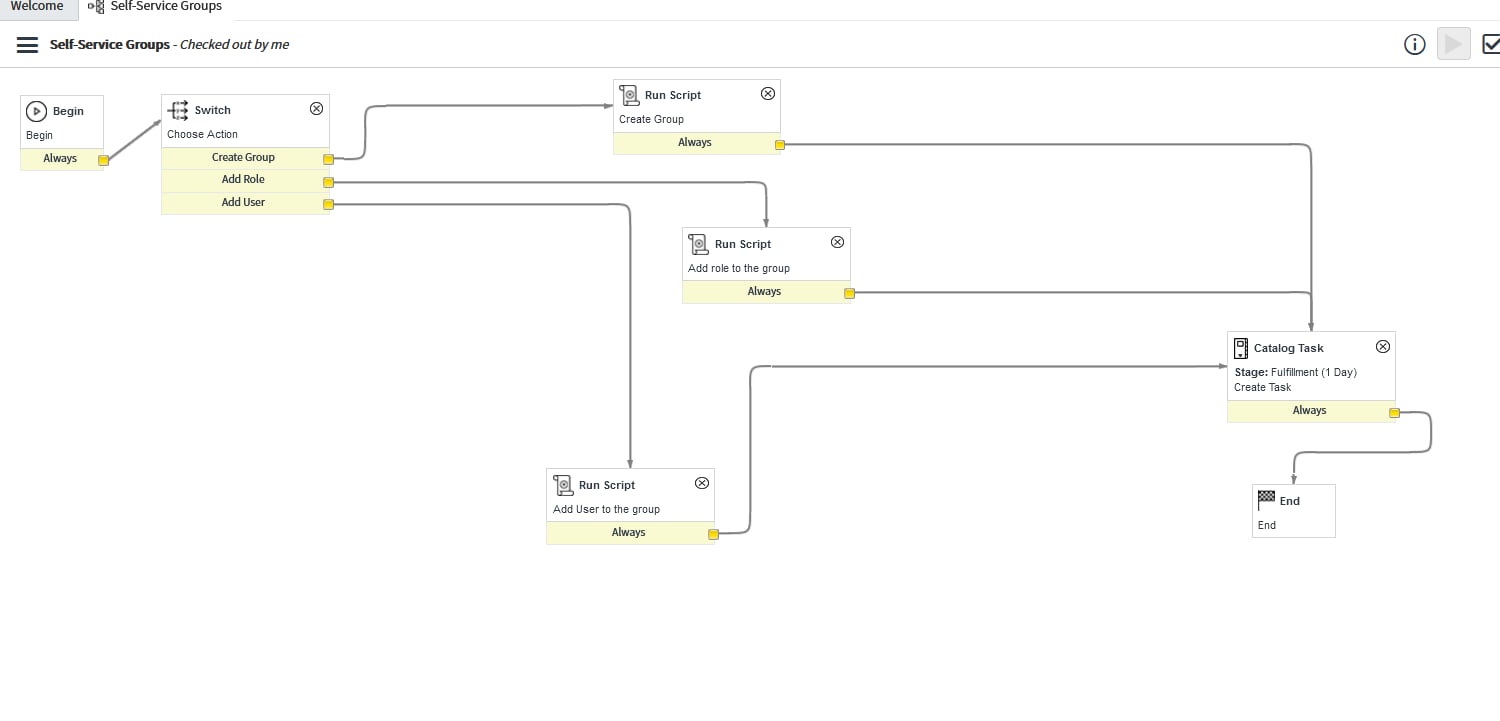This screenshot has height=721, width=1500.
Task: Remove the Create Group Run Script activity
Action: tap(768, 94)
